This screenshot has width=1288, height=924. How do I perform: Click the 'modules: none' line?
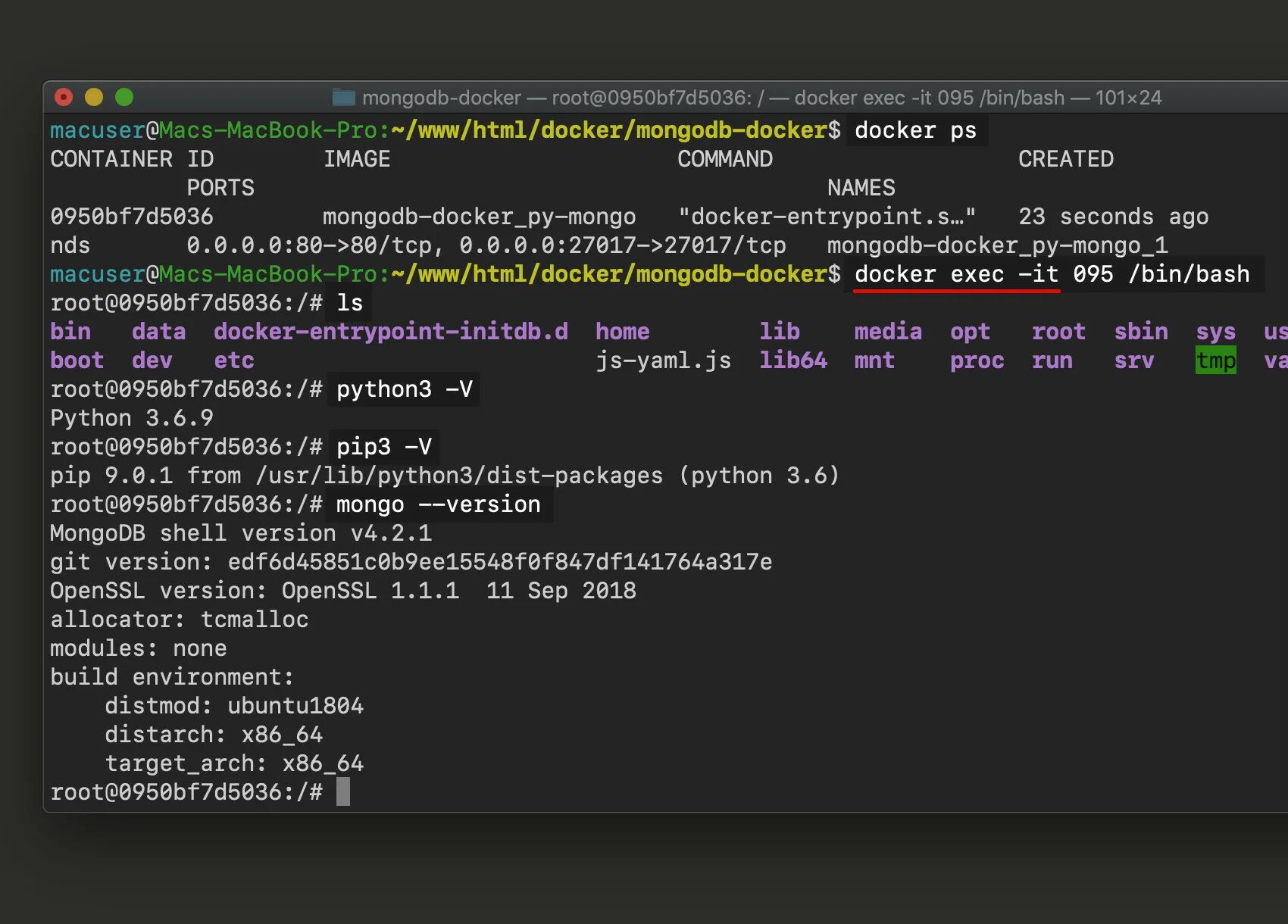point(139,648)
